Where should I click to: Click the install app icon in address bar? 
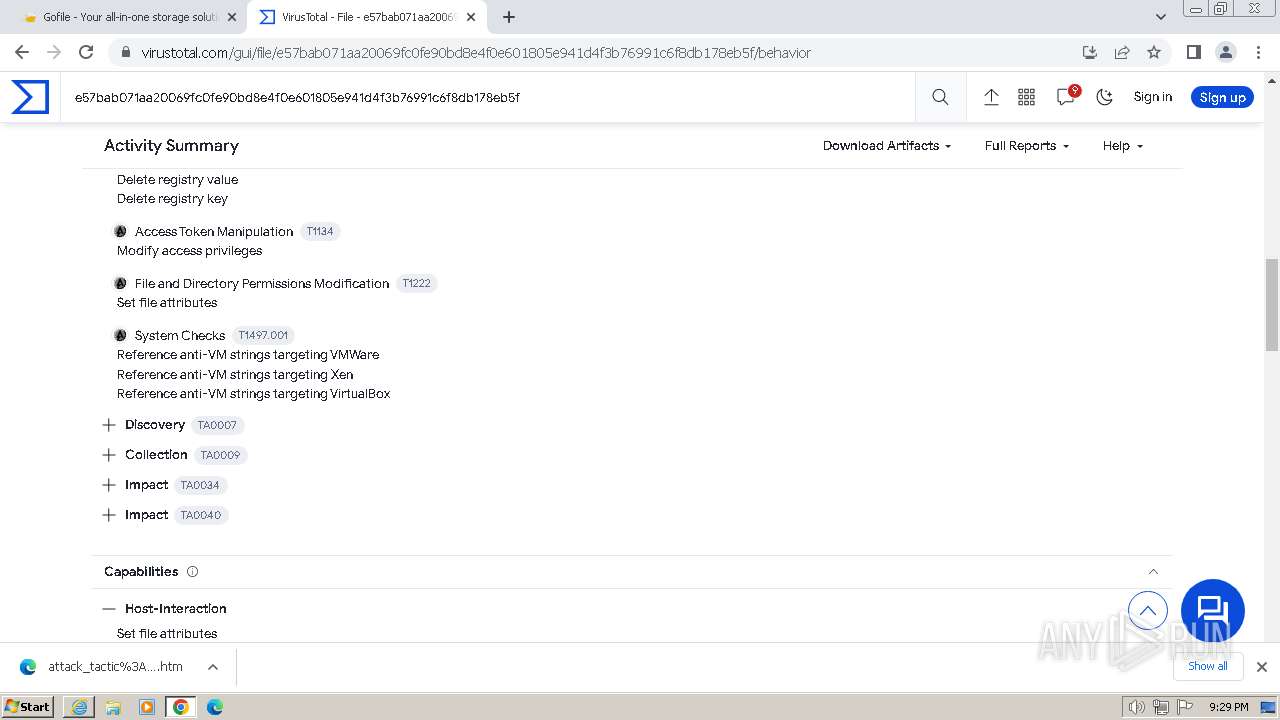(x=1090, y=52)
